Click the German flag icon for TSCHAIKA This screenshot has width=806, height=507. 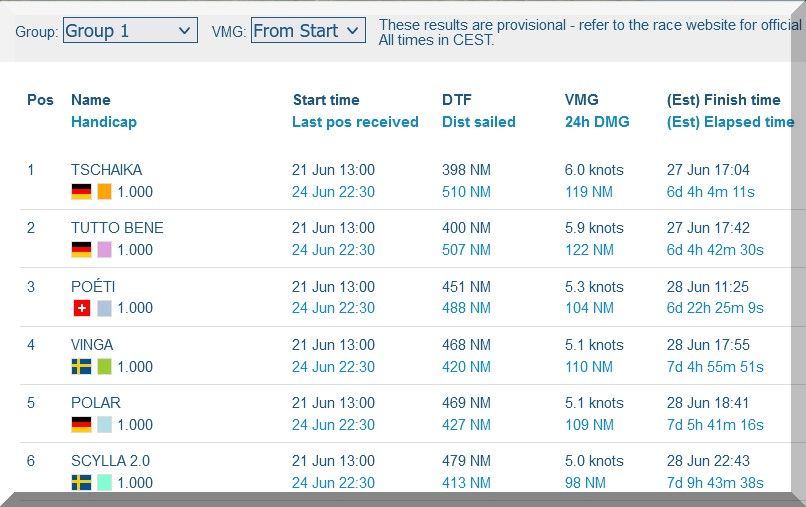[x=81, y=192]
